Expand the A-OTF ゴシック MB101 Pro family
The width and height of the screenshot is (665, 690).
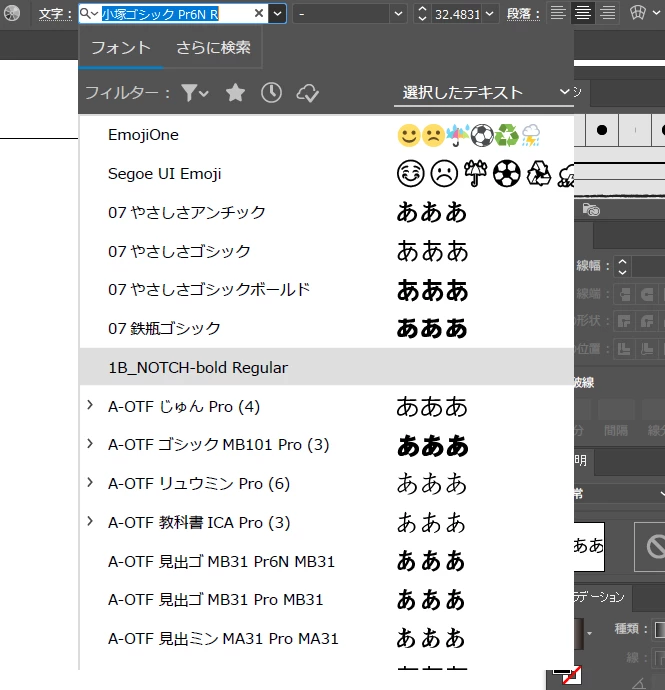(90, 444)
